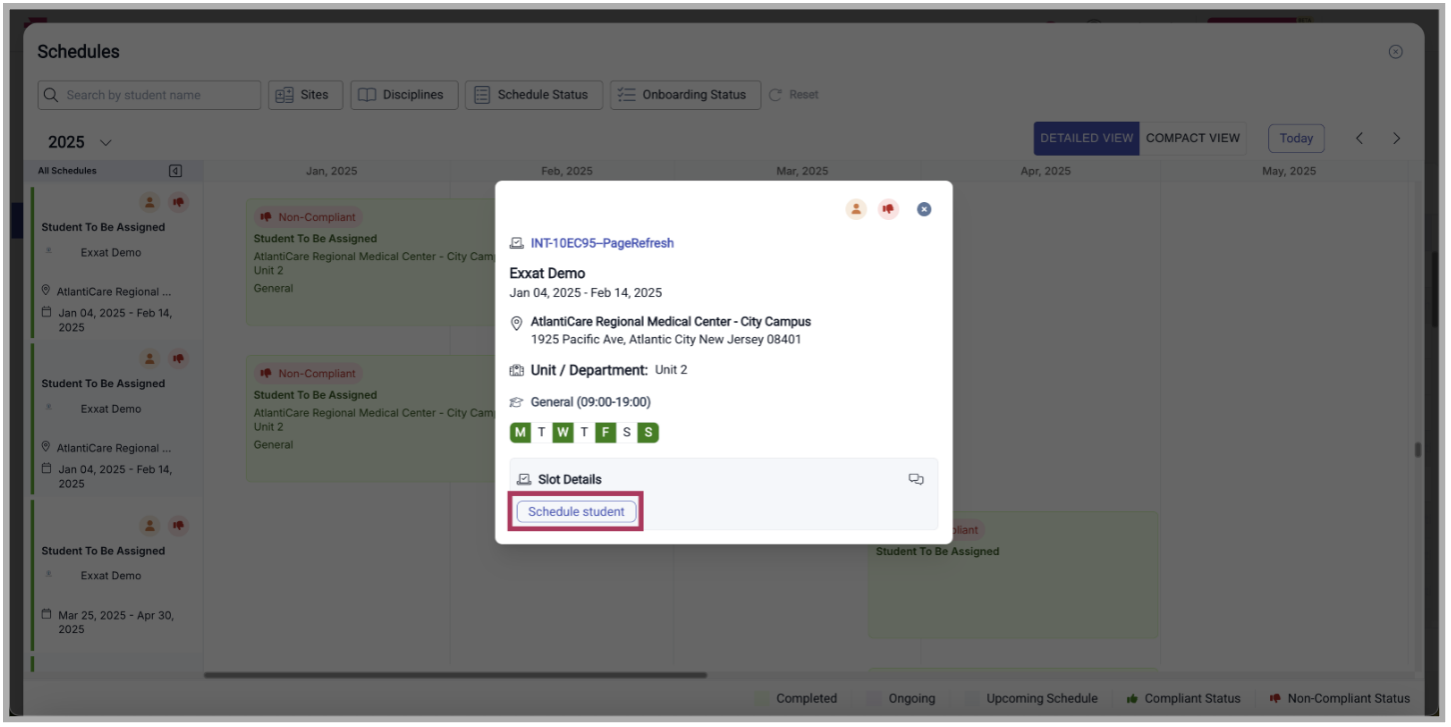Go to the next time period arrow
The image size is (1451, 727).
coord(1396,138)
